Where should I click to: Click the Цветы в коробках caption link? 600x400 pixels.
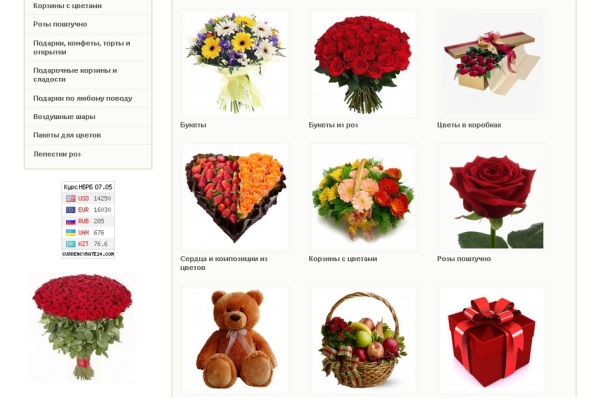(x=469, y=125)
